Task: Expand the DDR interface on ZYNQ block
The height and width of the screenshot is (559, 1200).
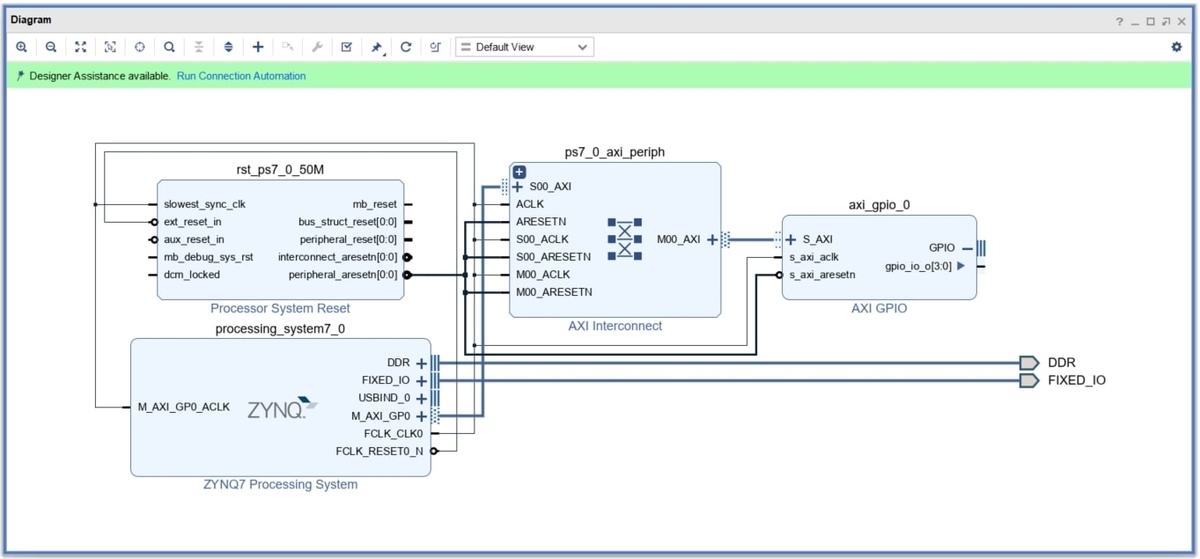Action: tap(422, 363)
